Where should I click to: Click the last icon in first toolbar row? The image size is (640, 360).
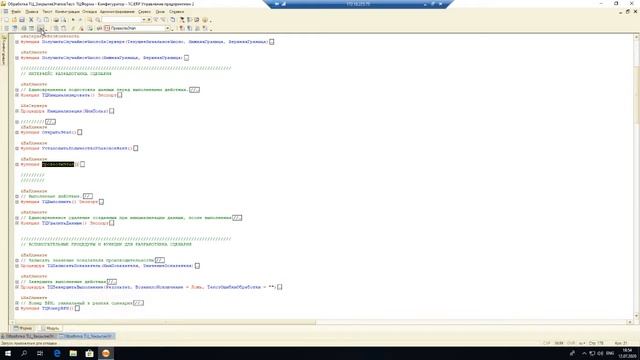205,20
